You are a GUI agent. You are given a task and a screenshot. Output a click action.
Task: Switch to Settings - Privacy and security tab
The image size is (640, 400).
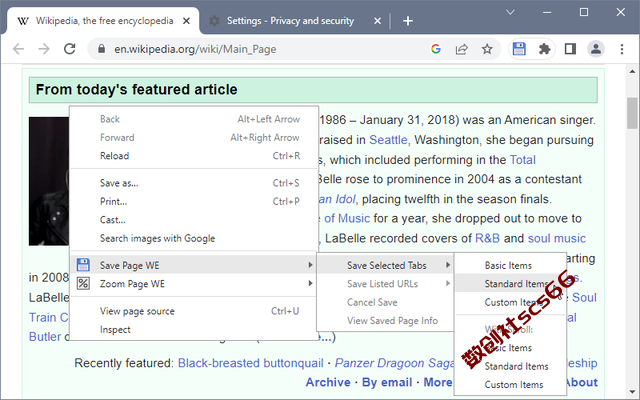click(x=290, y=21)
